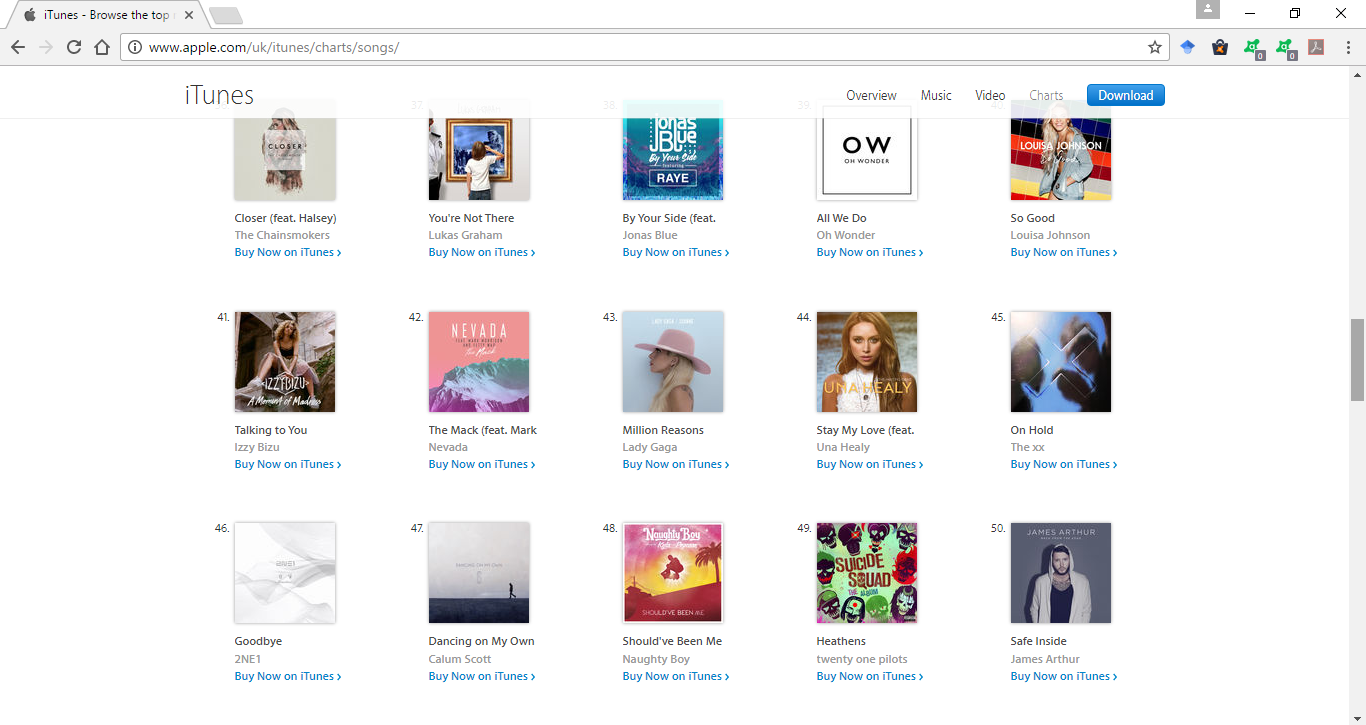Click scrollbar down arrow
This screenshot has height=725, width=1366.
pyautogui.click(x=1357, y=716)
